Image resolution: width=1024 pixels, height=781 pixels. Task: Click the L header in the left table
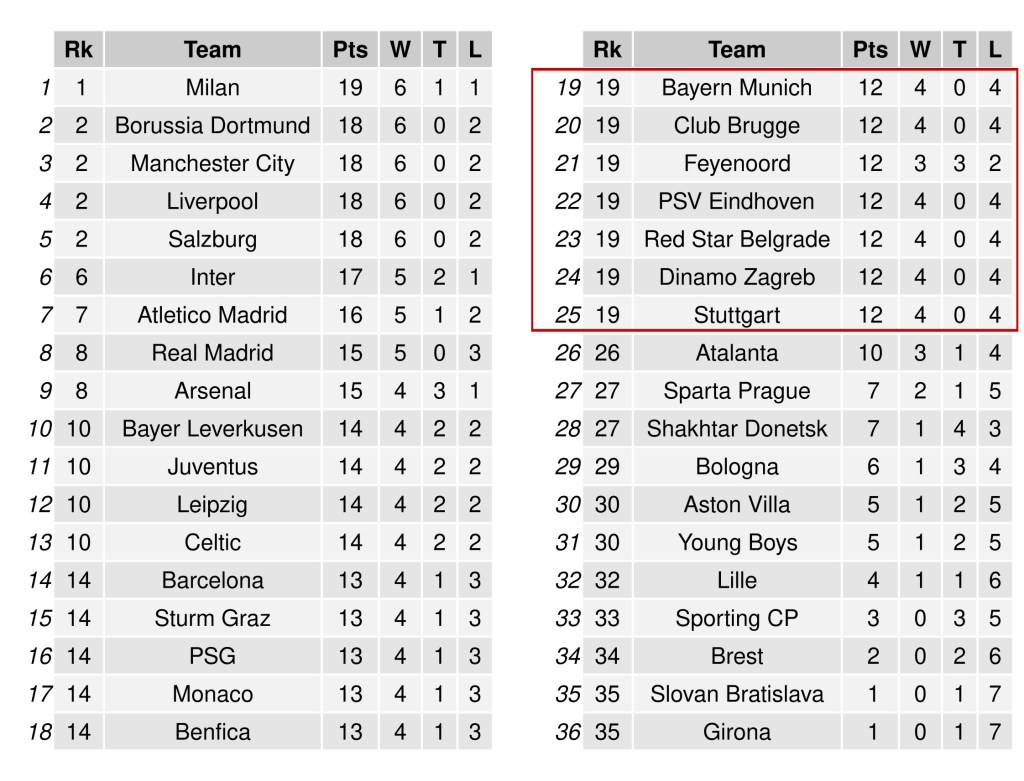474,49
